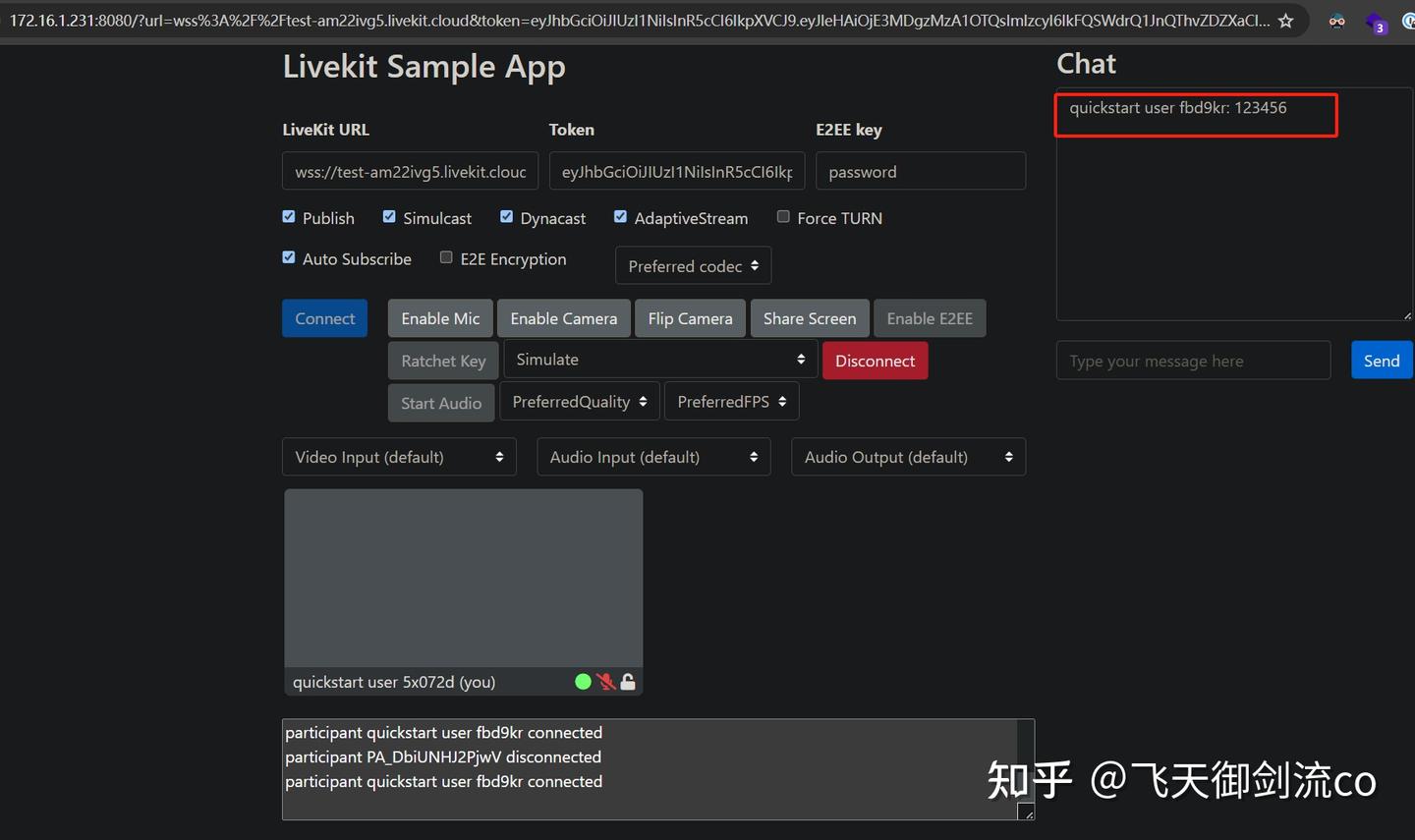Viewport: 1415px width, 840px height.
Task: Click the red muted microphone icon on participant tile
Action: point(605,682)
